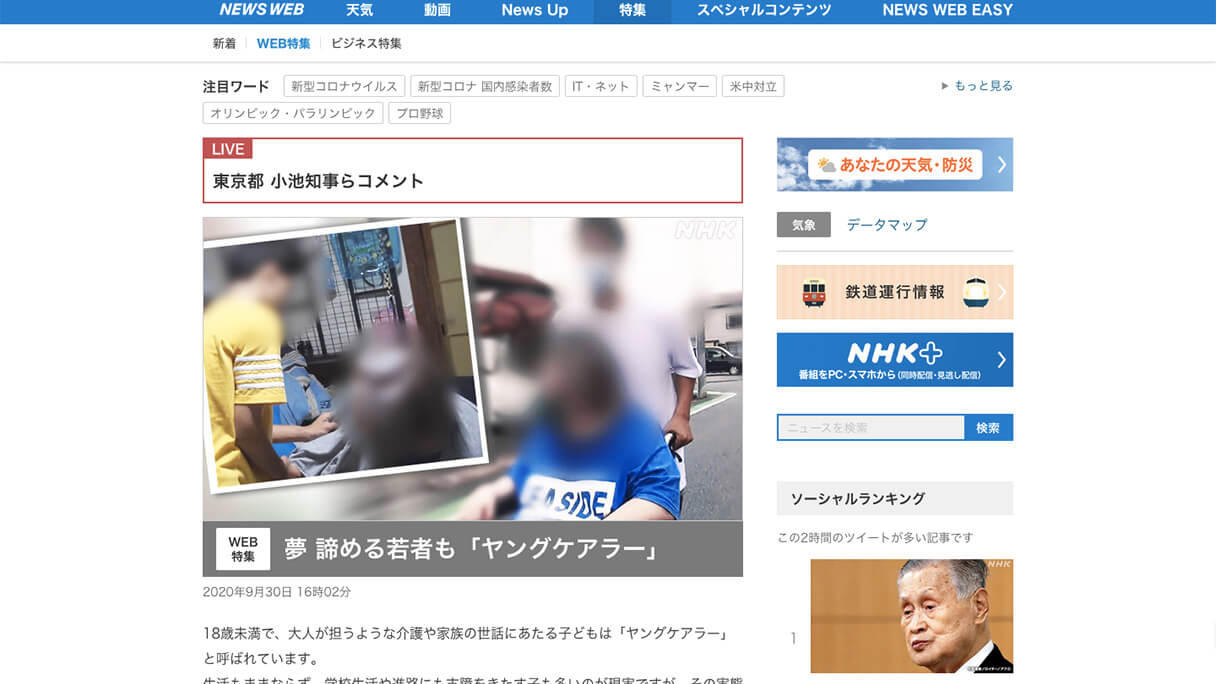
Task: Click the bullet train icon
Action: tap(976, 292)
